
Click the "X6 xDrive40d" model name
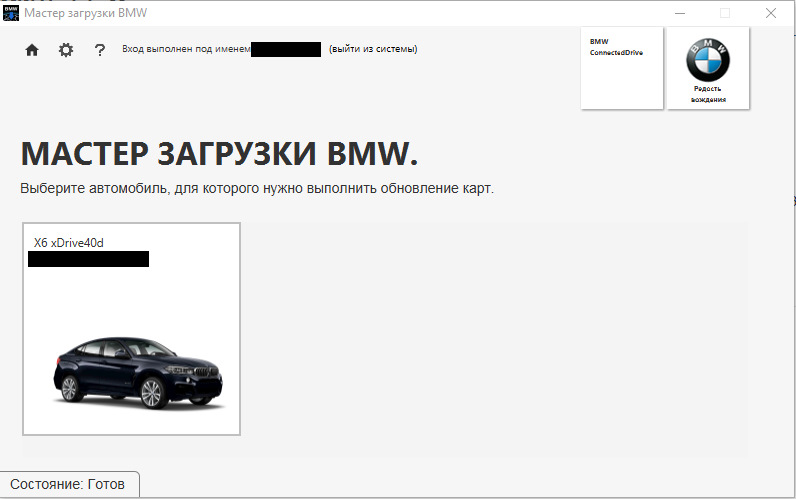coord(69,243)
